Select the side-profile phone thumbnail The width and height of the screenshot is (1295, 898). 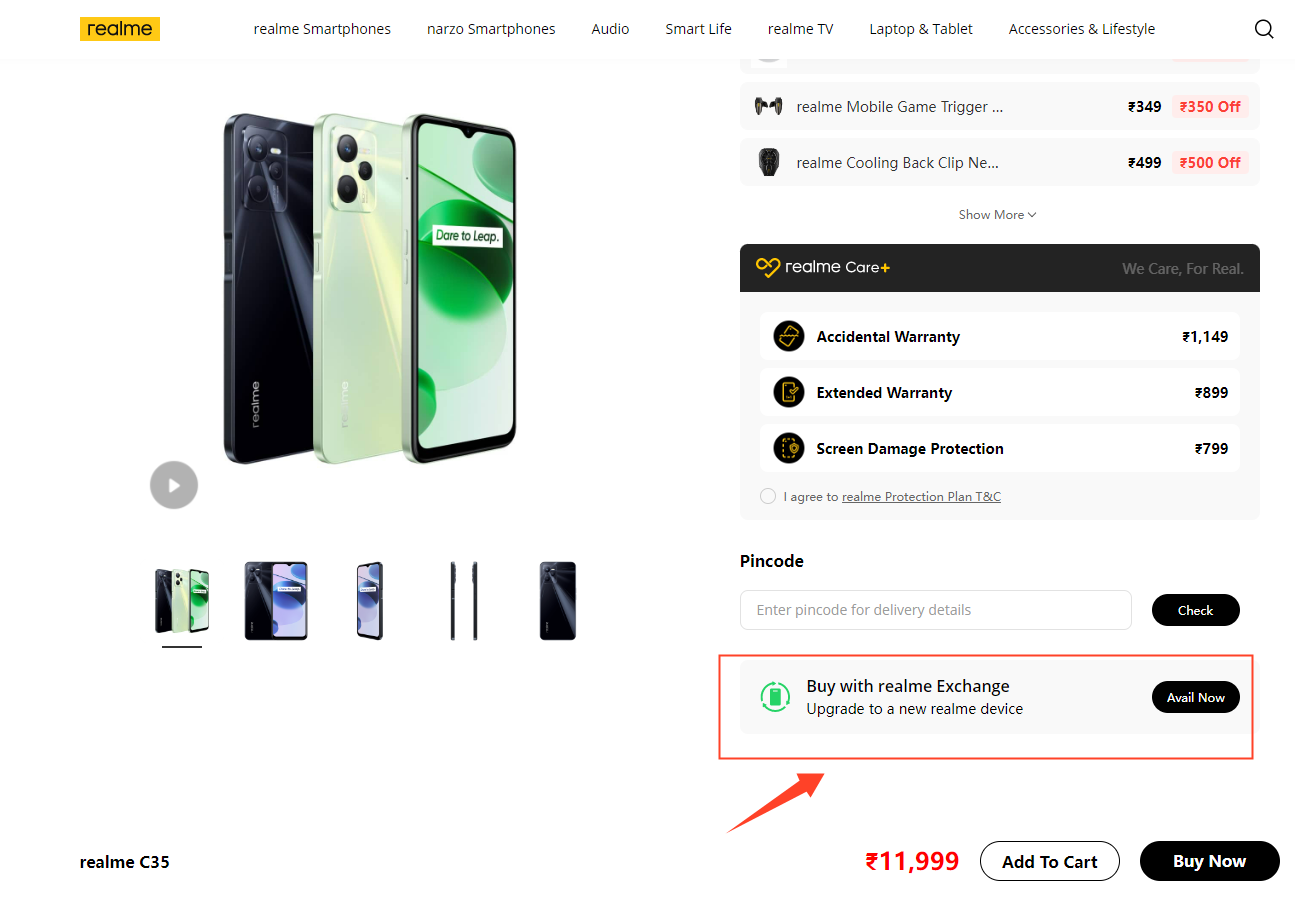click(x=463, y=601)
